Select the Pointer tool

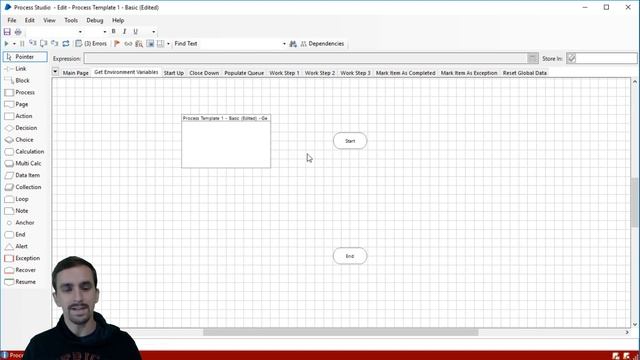coord(25,57)
